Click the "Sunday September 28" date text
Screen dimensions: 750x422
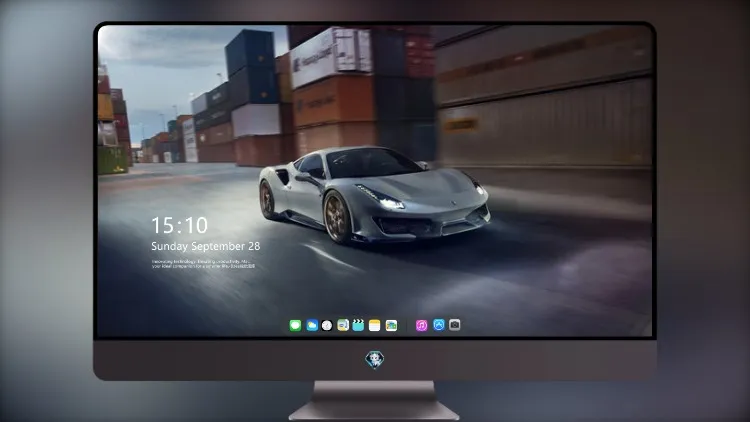[206, 246]
